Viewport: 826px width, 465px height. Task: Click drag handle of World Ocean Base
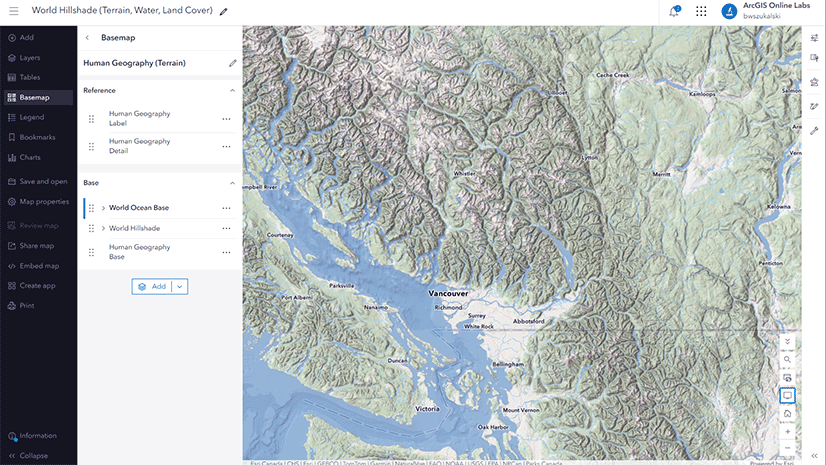tap(91, 208)
